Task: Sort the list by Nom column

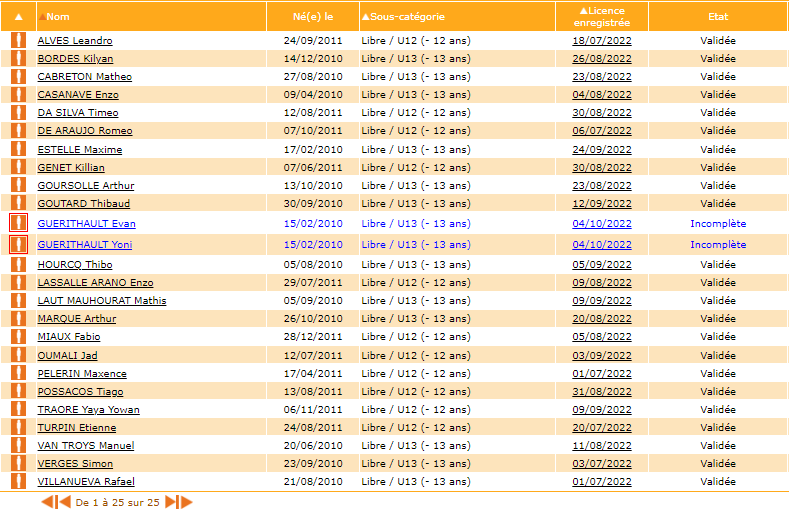Action: (58, 17)
